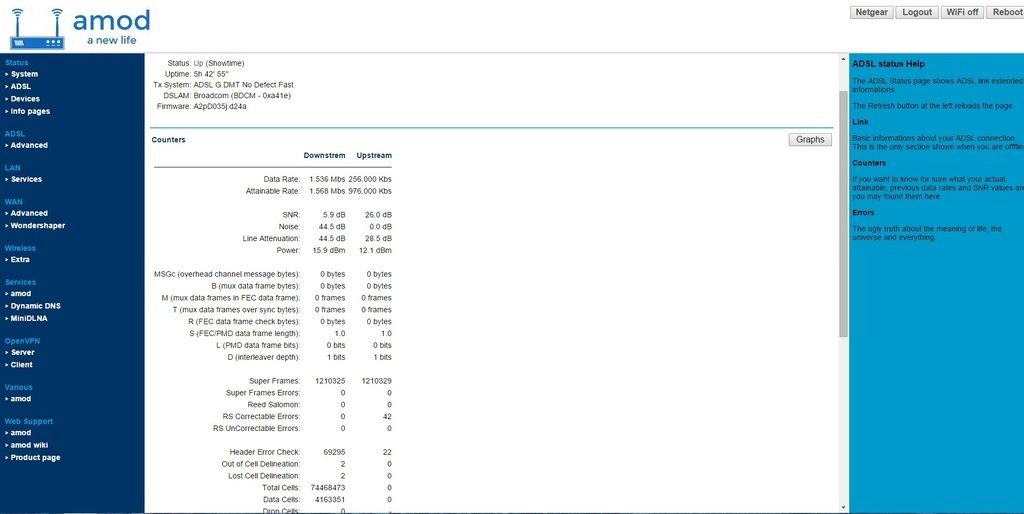Click the amod router logo

pyautogui.click(x=80, y=28)
